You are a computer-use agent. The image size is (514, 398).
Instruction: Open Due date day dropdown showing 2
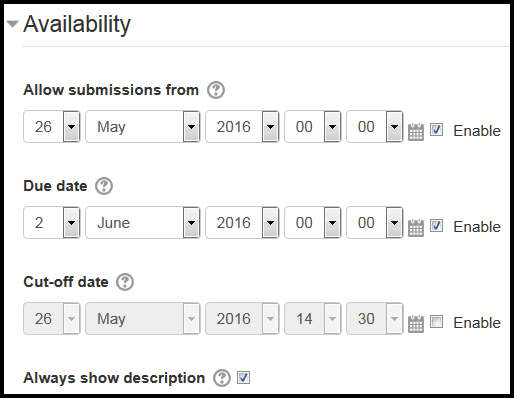click(x=52, y=223)
